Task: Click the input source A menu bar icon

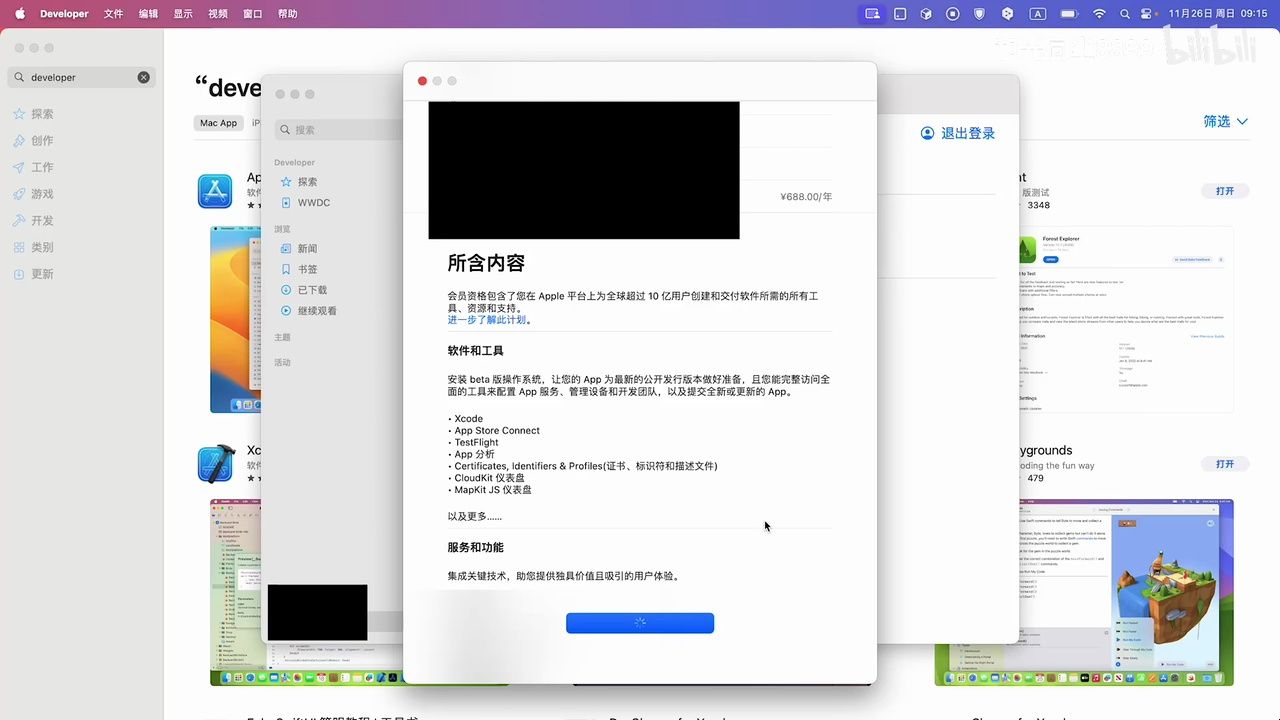Action: coord(1038,14)
